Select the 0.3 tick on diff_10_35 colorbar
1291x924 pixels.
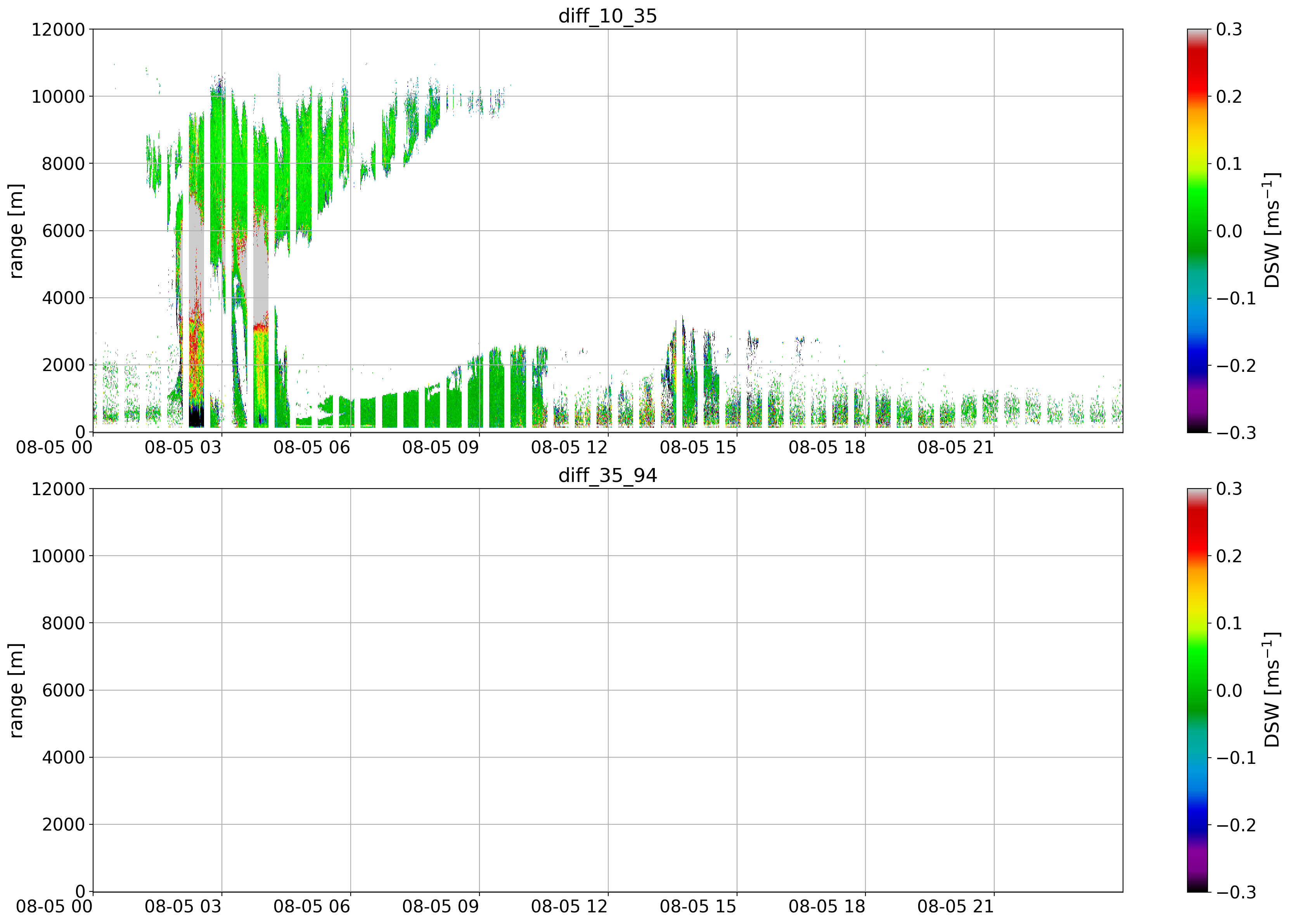click(x=1229, y=29)
